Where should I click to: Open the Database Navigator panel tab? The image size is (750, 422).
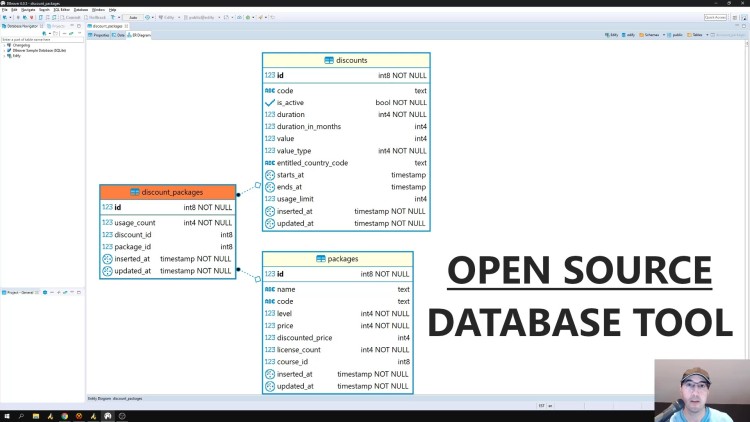pos(21,26)
